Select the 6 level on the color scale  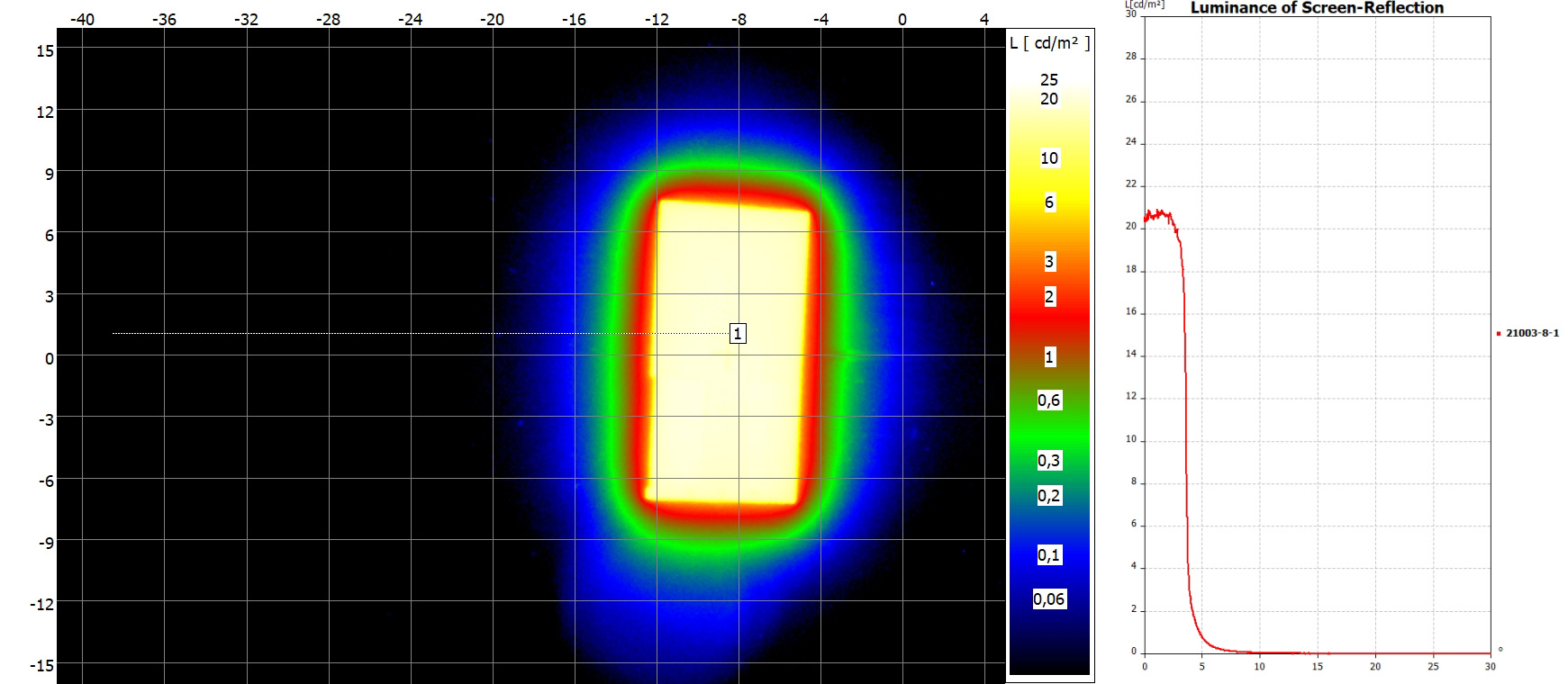1049,202
